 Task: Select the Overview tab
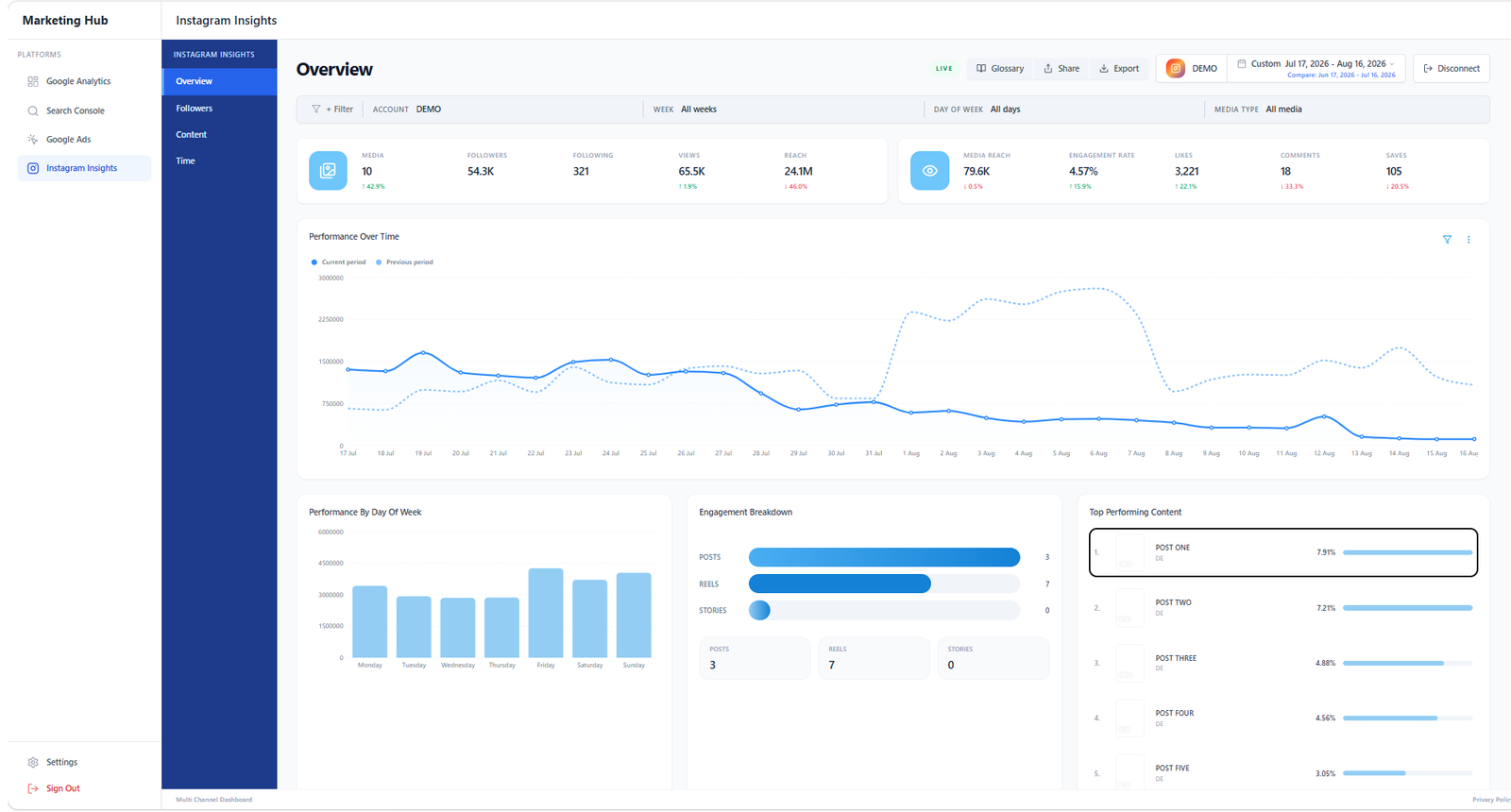(219, 81)
